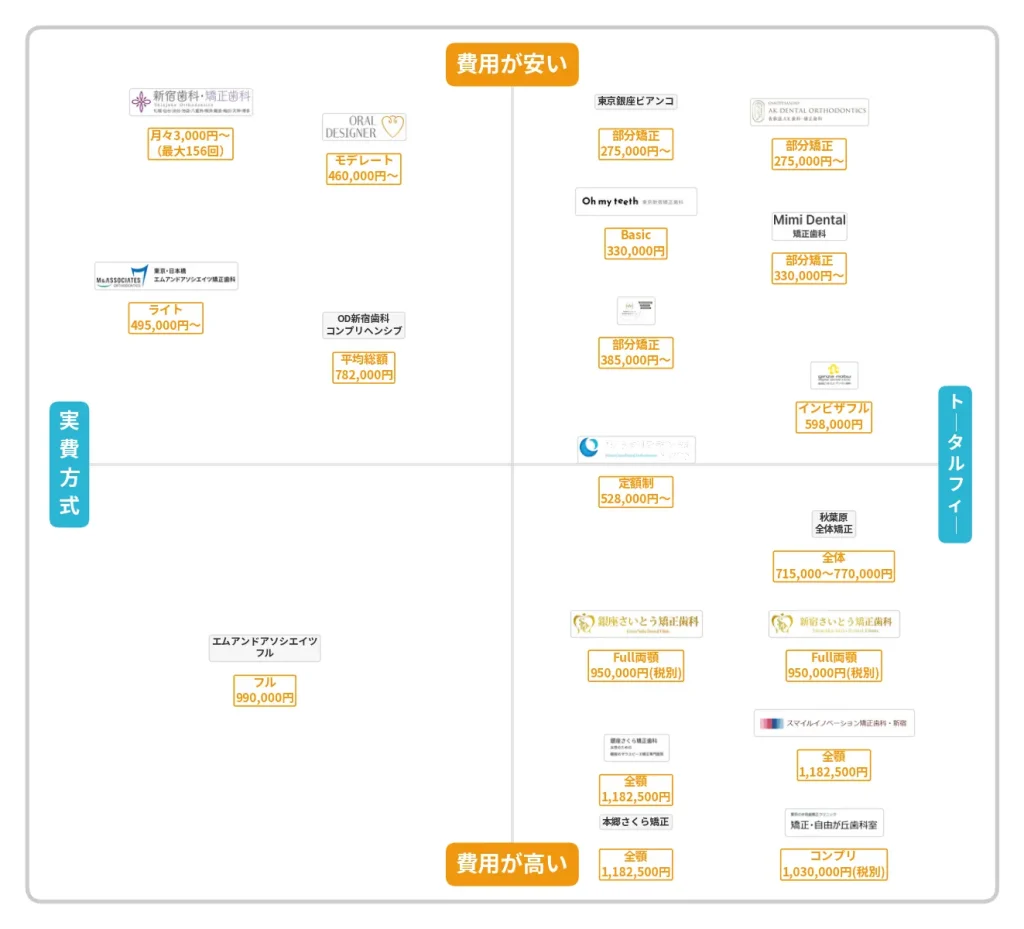Click the 東京銀座ビアンコ label
Viewport: 1024px width, 929px height.
click(x=636, y=101)
